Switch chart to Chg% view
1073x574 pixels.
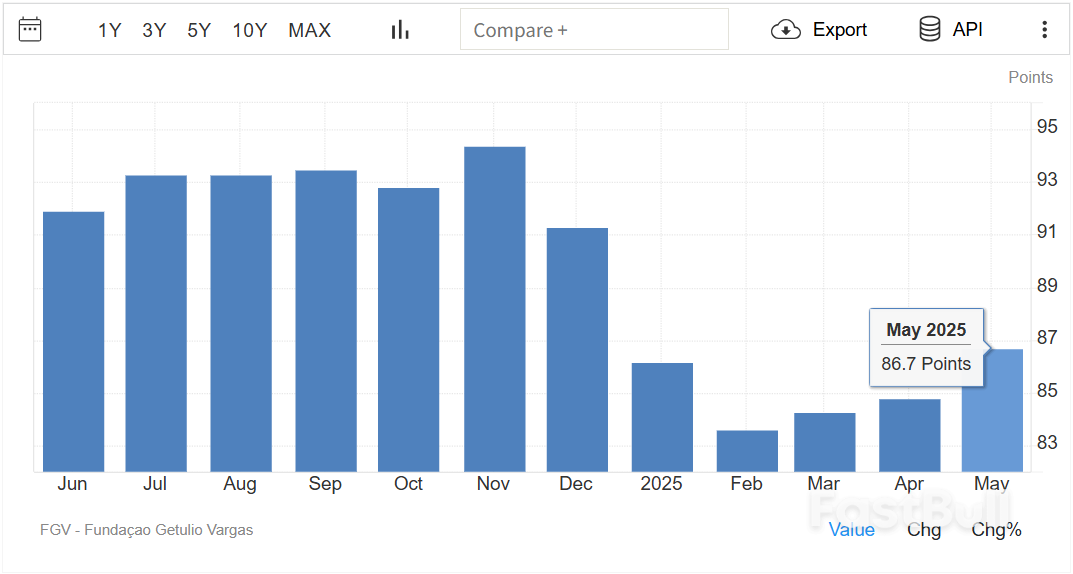tap(996, 530)
